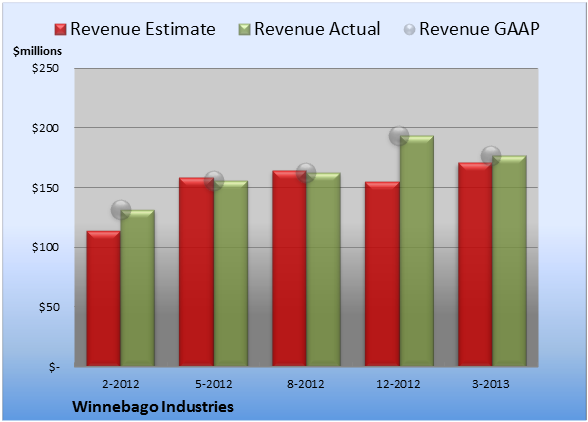Viewport: 588px width, 422px height.
Task: Click the GAAP marker for 3-2013
Action: click(x=491, y=155)
